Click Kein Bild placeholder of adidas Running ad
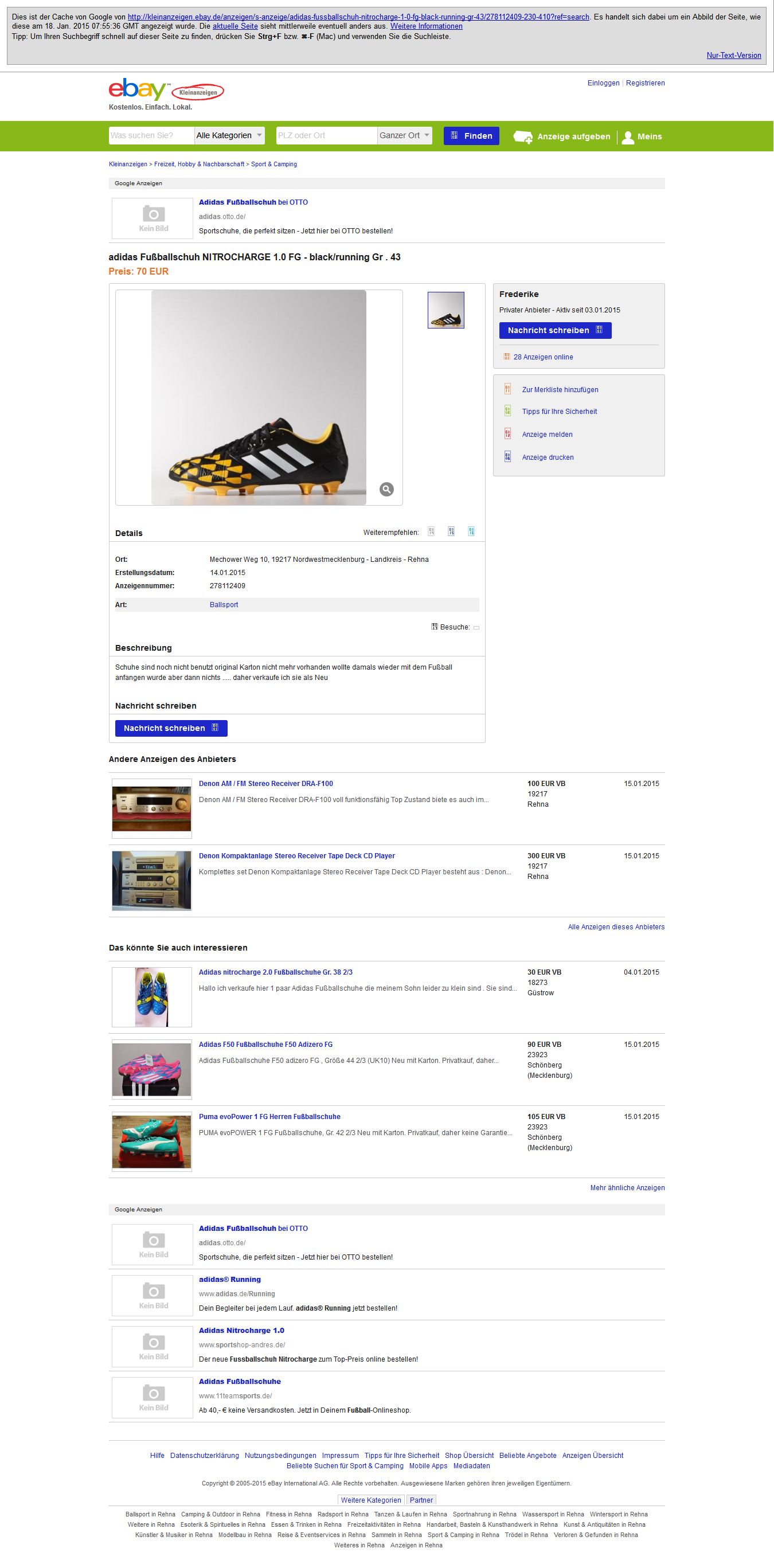774x1568 pixels. click(x=152, y=1295)
